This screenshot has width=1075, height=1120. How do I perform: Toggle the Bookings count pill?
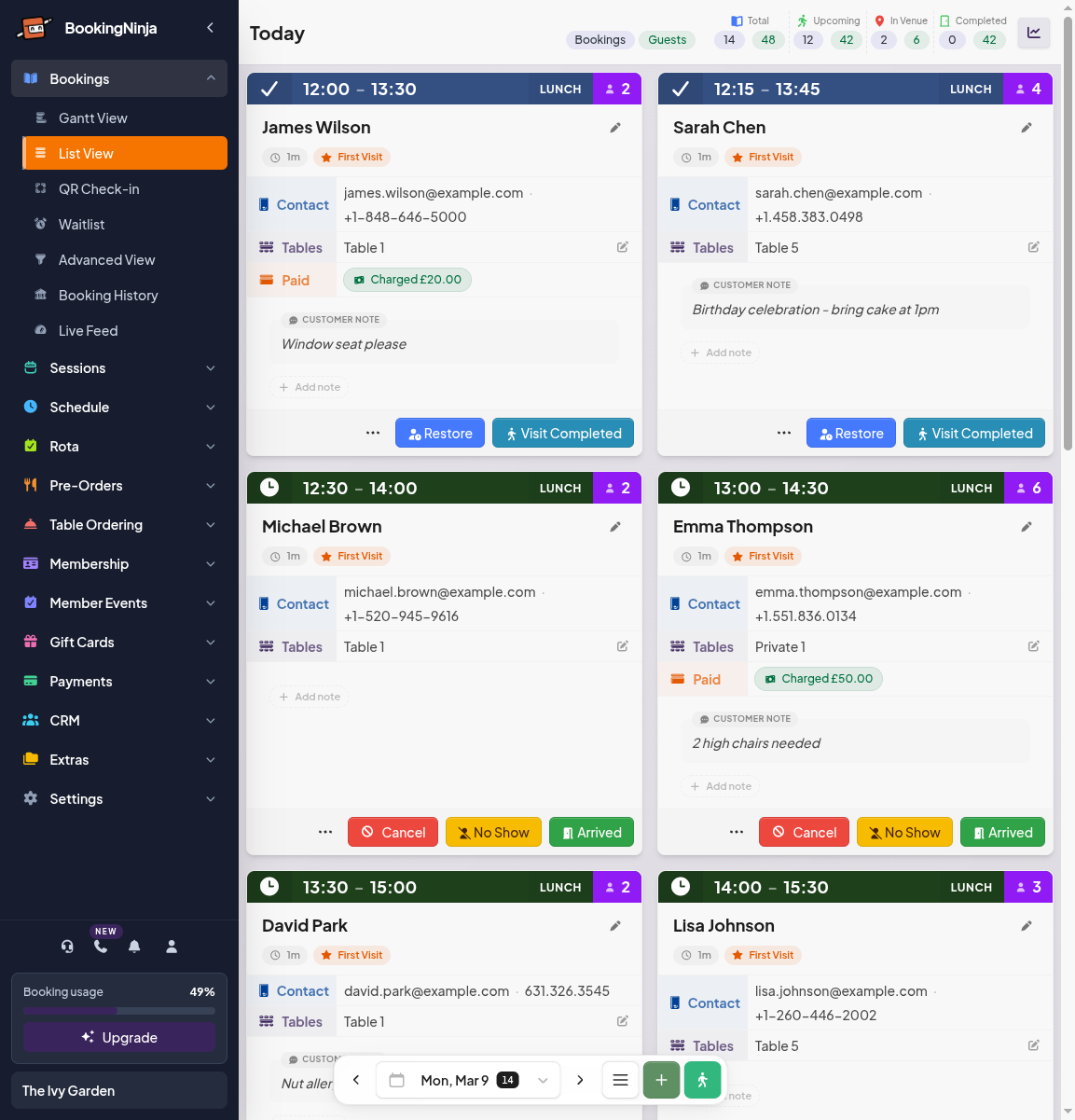[600, 40]
